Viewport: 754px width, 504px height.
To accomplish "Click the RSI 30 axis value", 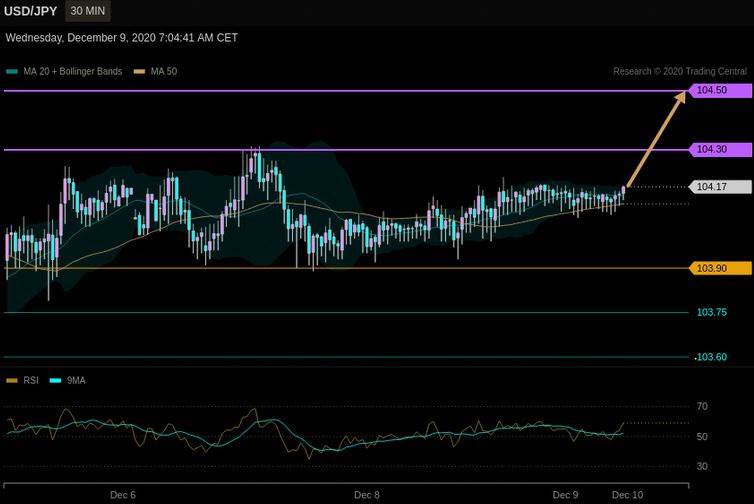I will point(702,466).
